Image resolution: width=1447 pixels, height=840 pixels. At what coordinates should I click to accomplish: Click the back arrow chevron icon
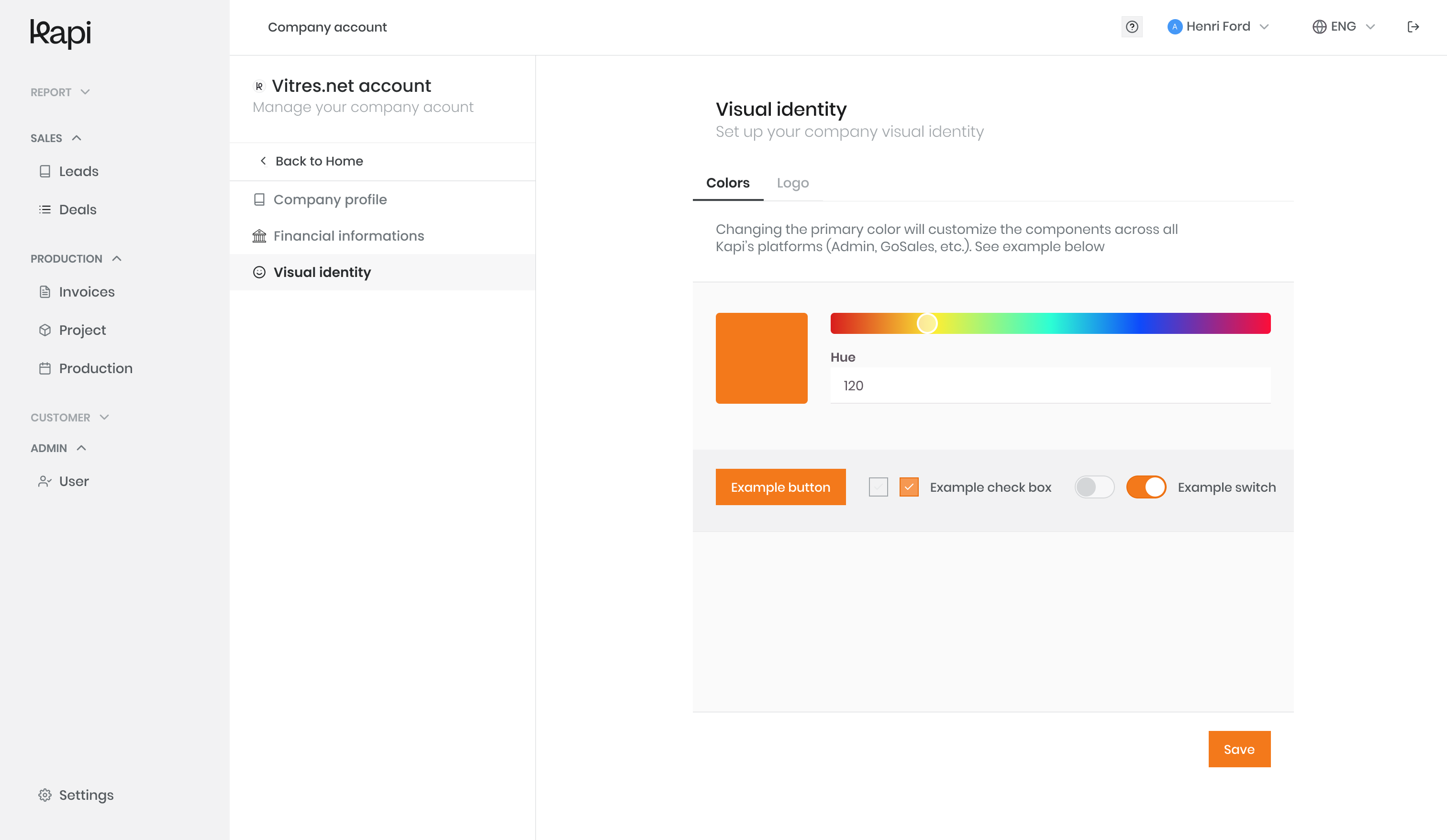(x=263, y=161)
